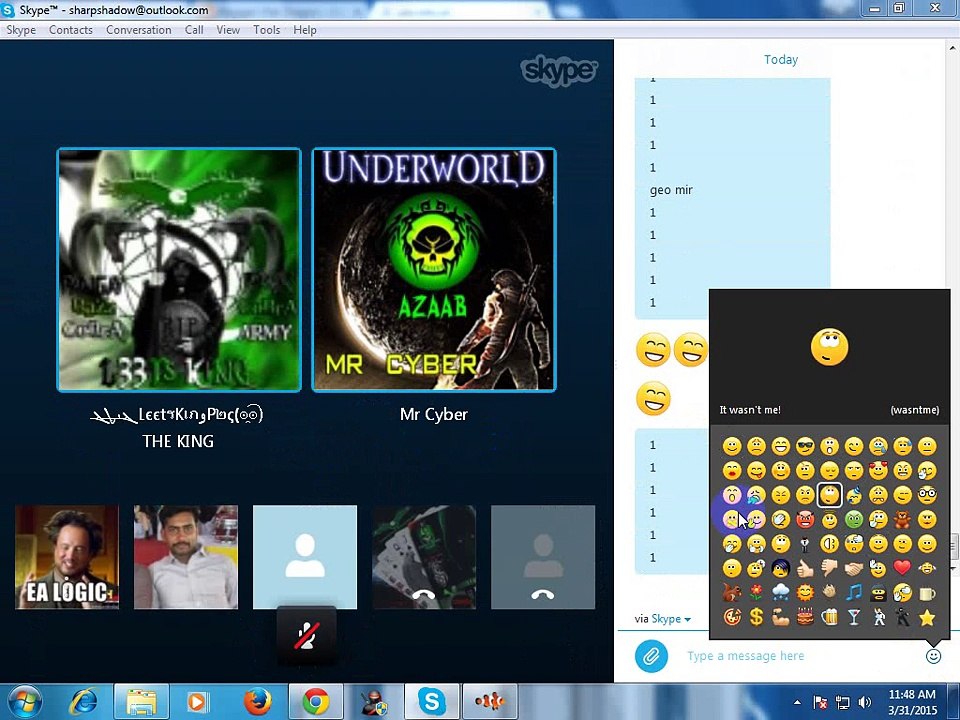Choose the pizza emoticon
The image size is (960, 720).
(x=732, y=617)
